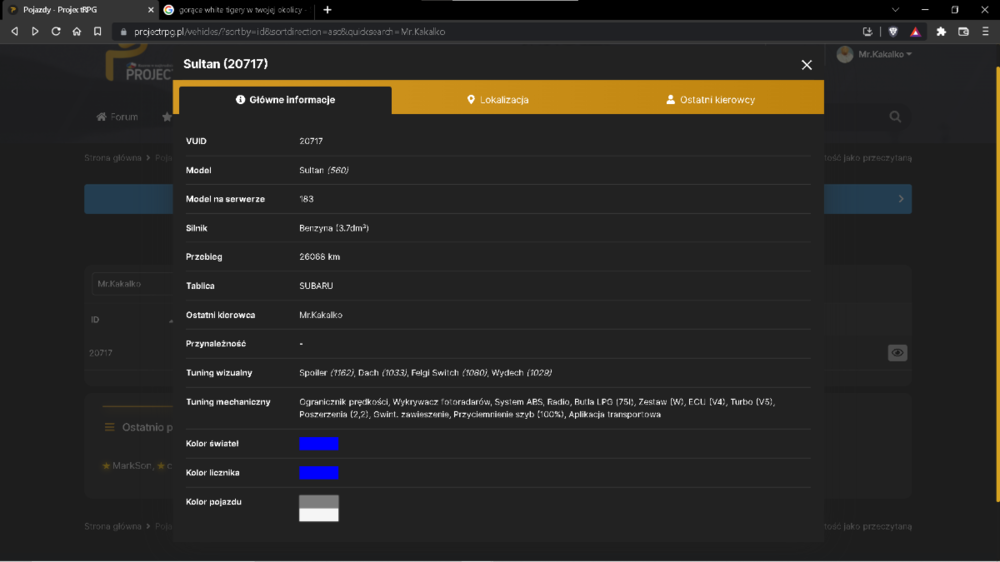Open the Brave wallet icon

[963, 31]
